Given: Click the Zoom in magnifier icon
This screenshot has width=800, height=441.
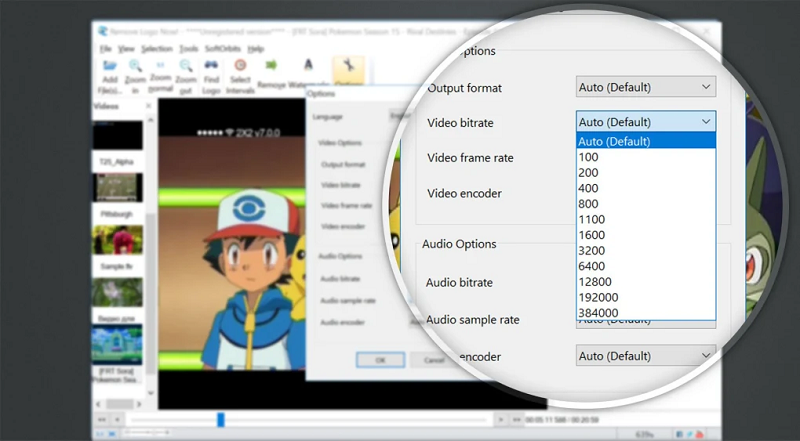Looking at the screenshot, I should click(135, 65).
